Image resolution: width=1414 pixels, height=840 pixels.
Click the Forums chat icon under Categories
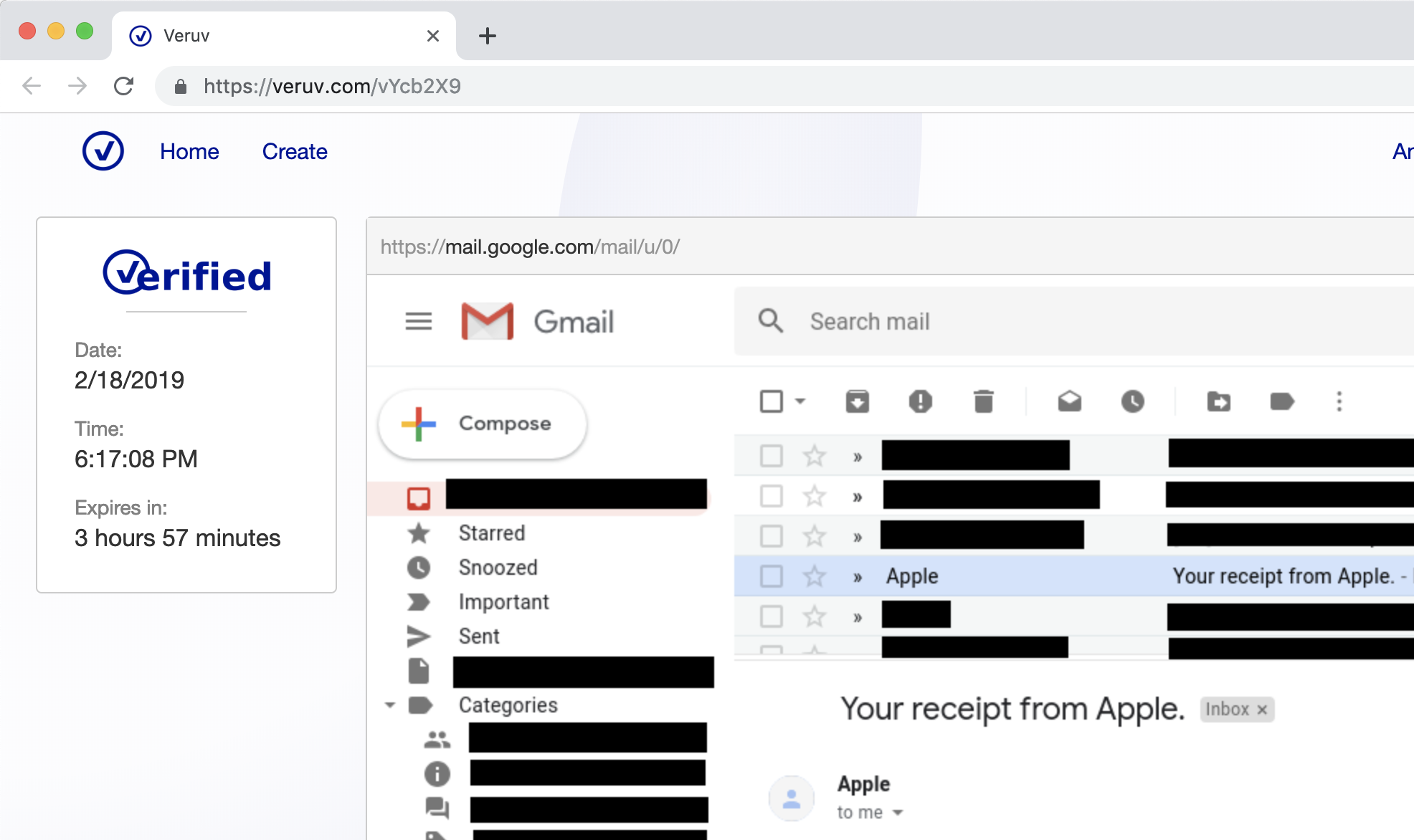[x=437, y=808]
